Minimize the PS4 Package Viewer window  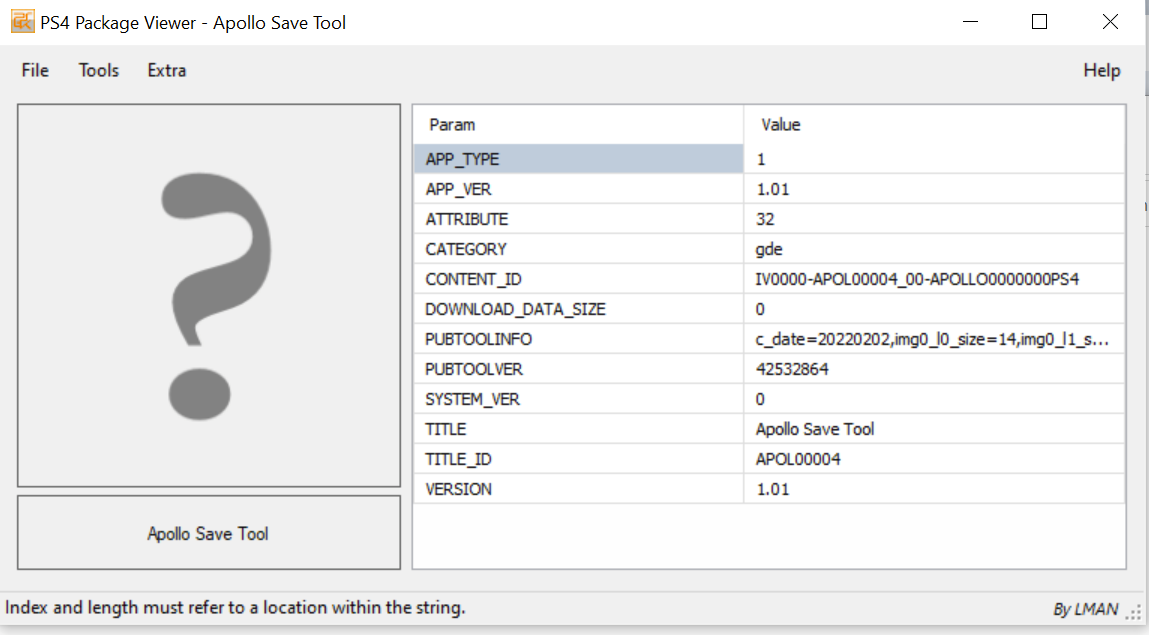tap(970, 22)
